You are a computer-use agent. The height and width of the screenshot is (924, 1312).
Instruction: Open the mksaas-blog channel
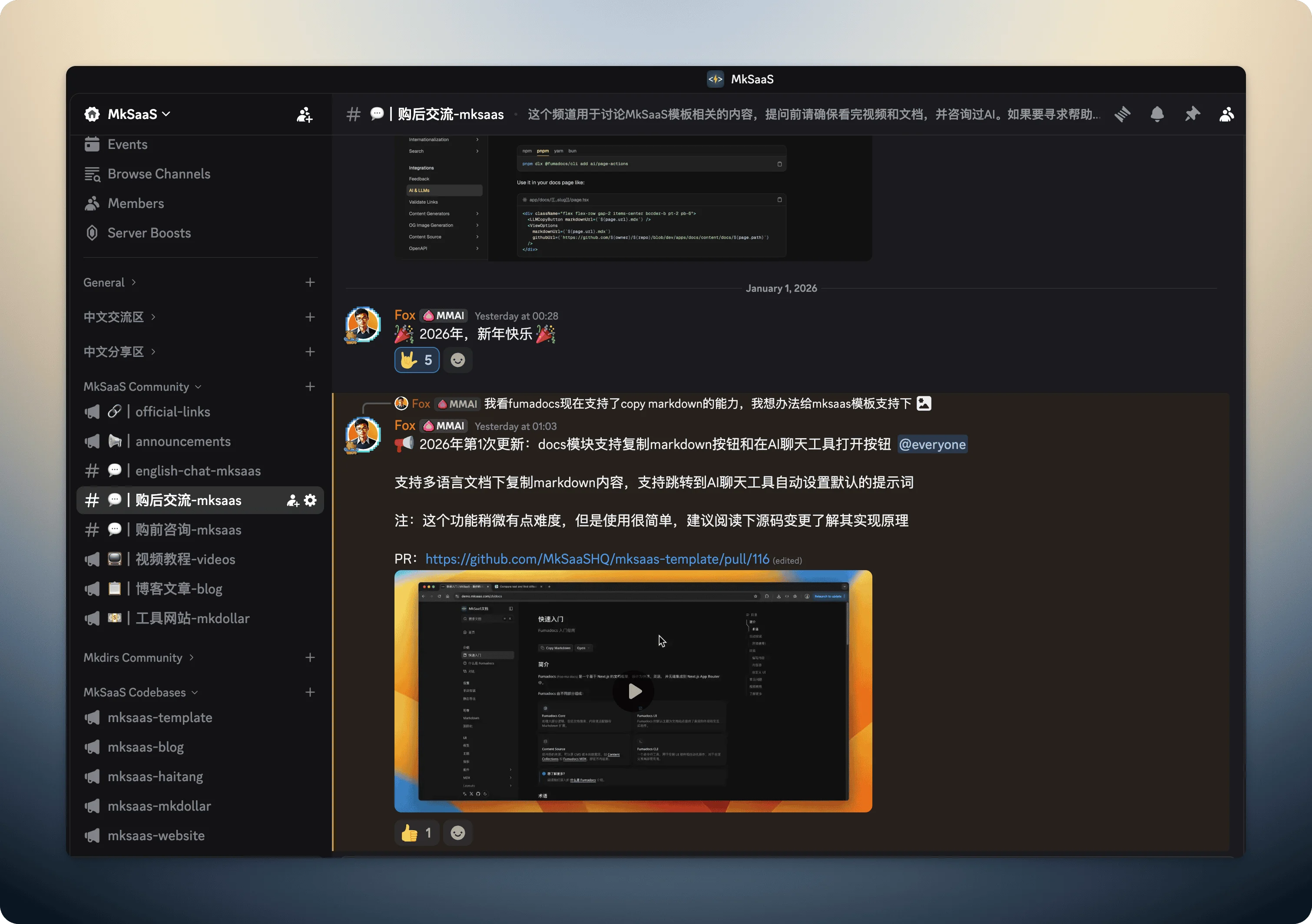point(200,747)
